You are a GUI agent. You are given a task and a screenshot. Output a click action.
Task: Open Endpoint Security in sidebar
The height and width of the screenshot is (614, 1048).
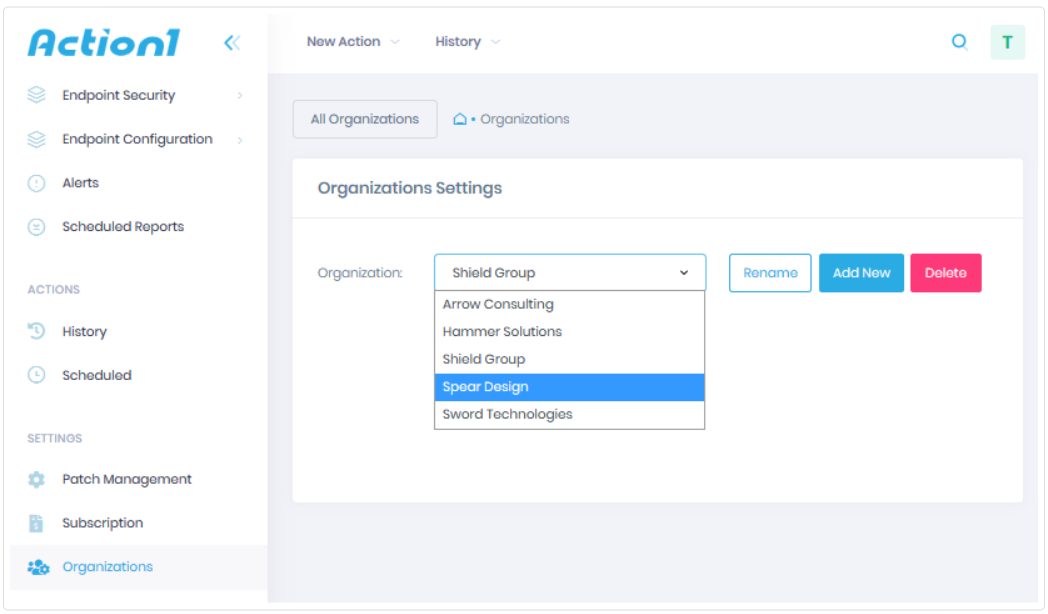click(119, 95)
